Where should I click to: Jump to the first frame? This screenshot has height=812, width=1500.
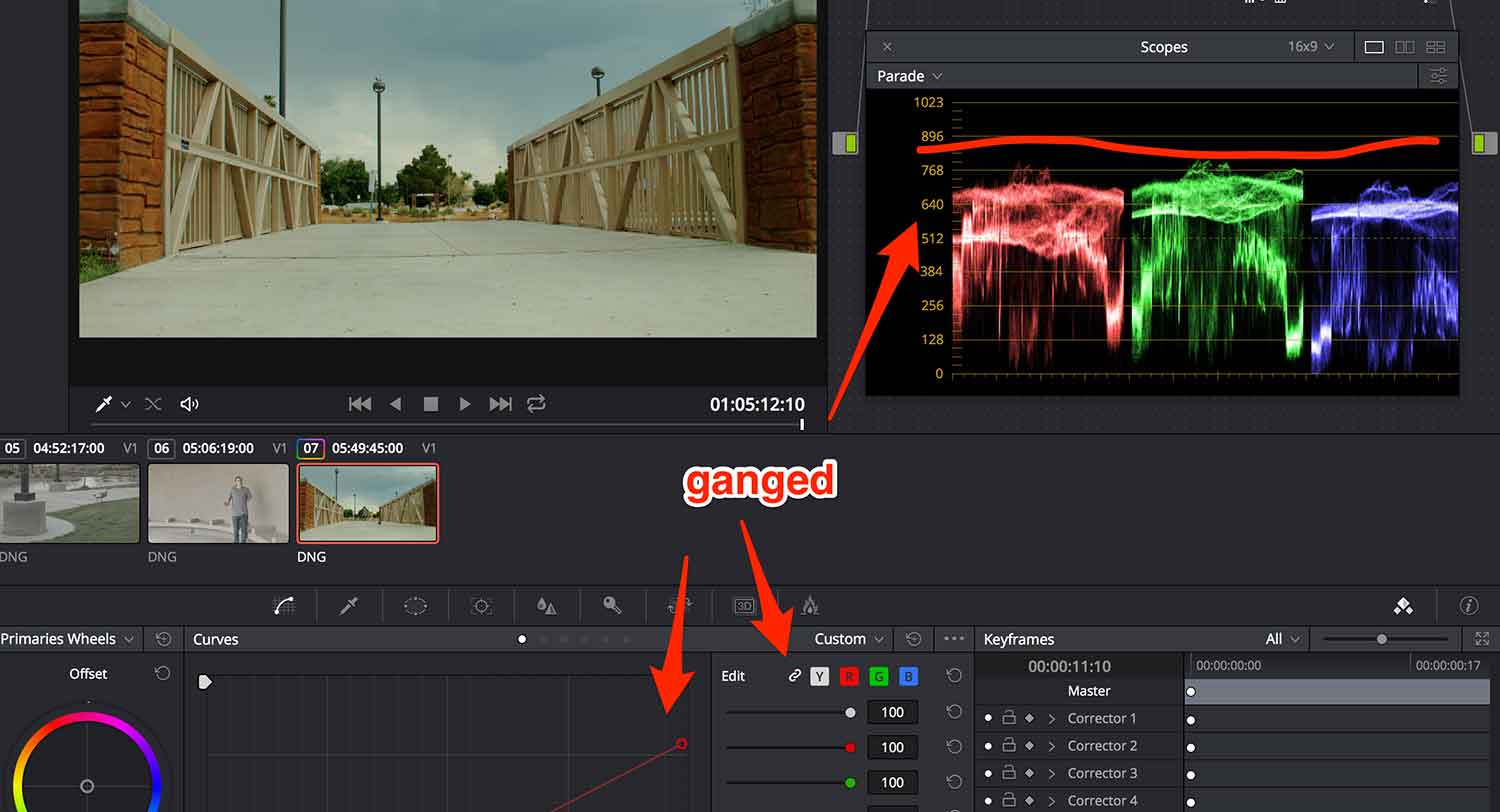pyautogui.click(x=360, y=404)
